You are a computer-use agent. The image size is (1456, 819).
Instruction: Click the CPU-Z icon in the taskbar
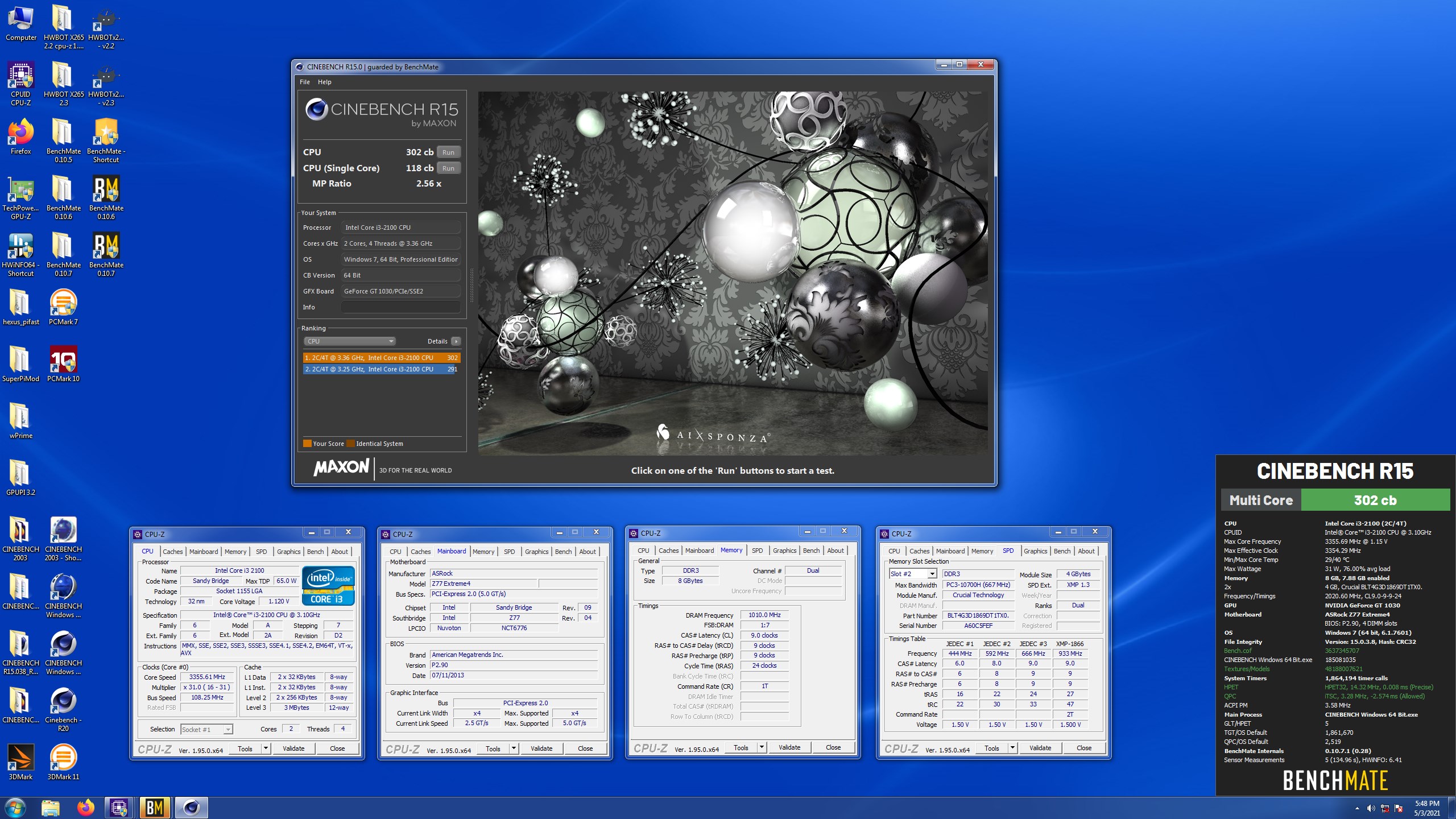pyautogui.click(x=119, y=808)
